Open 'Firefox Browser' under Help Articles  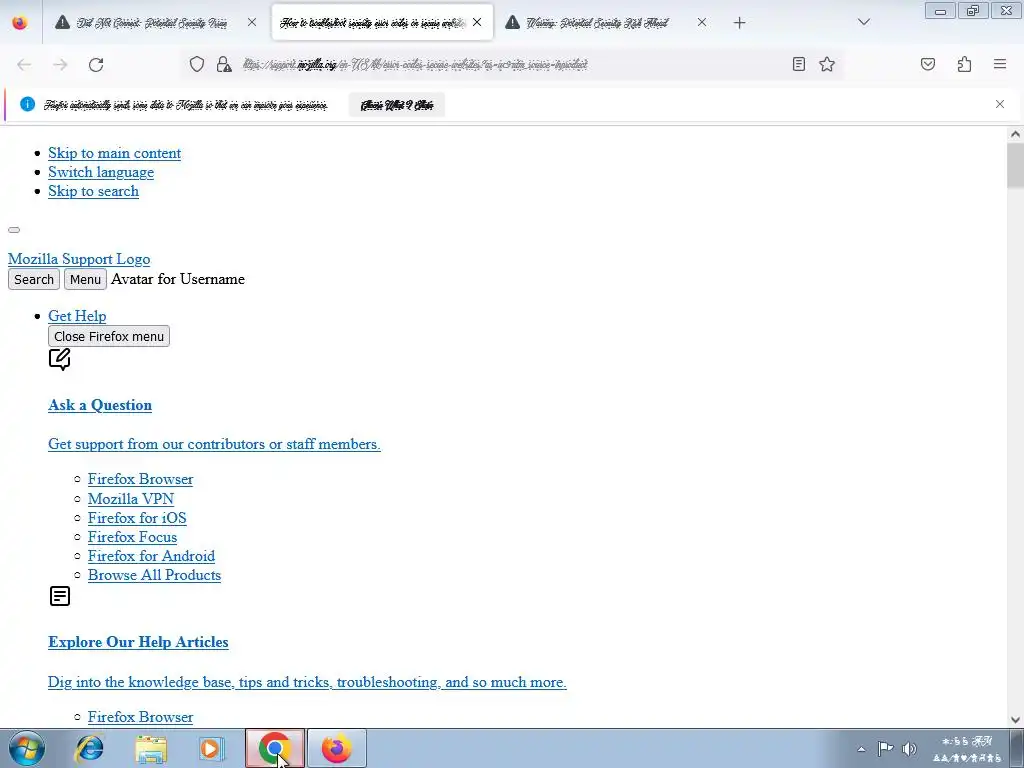click(140, 717)
